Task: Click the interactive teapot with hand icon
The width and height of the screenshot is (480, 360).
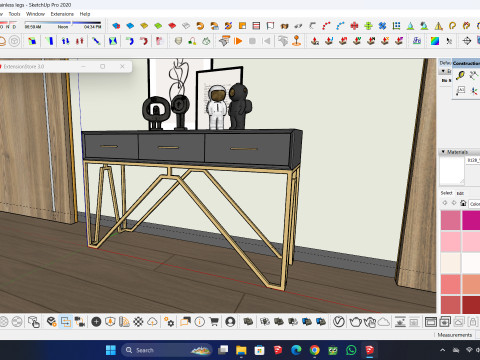Action: (x=370, y=322)
